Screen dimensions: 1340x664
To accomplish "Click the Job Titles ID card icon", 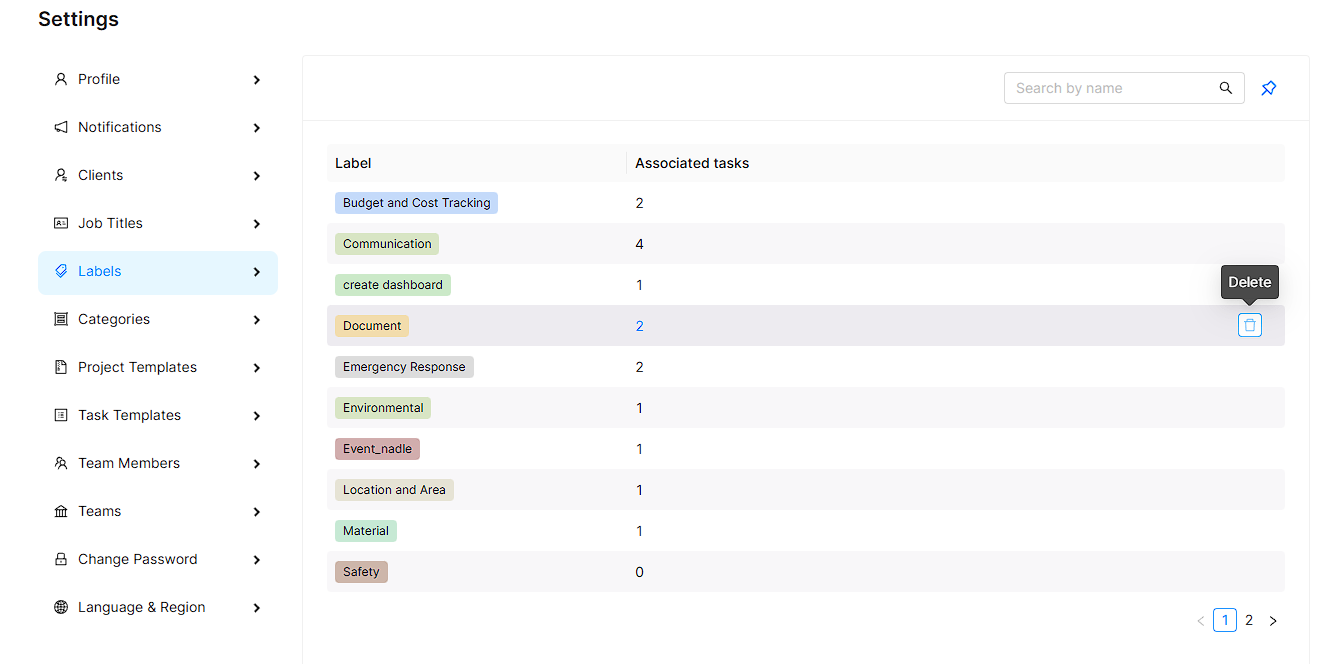I will (x=61, y=223).
